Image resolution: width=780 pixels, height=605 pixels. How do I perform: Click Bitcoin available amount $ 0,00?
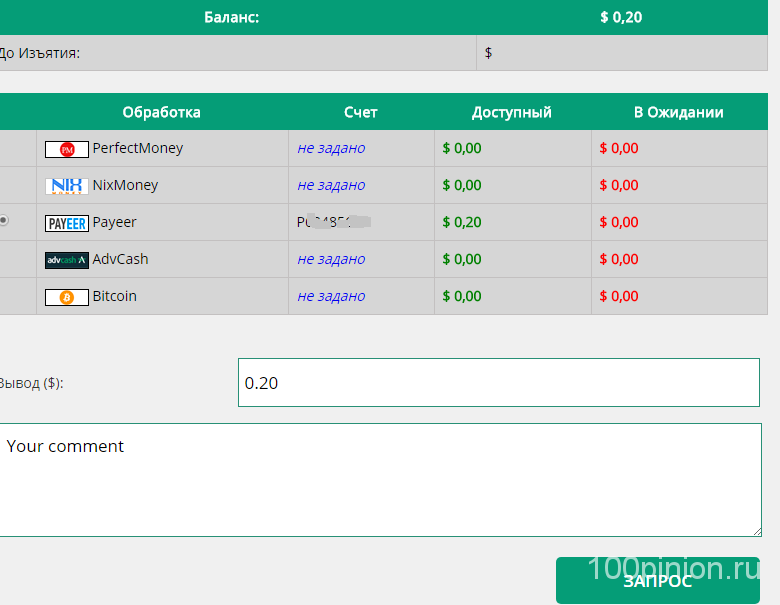click(x=462, y=296)
